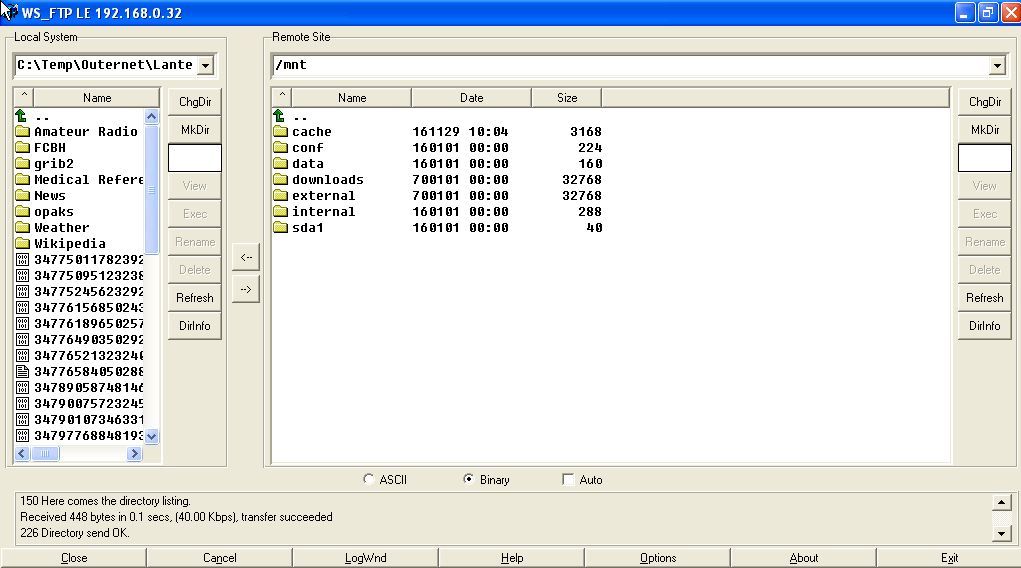1021x568 pixels.
Task: Select the Binary transfer mode
Action: pos(469,480)
